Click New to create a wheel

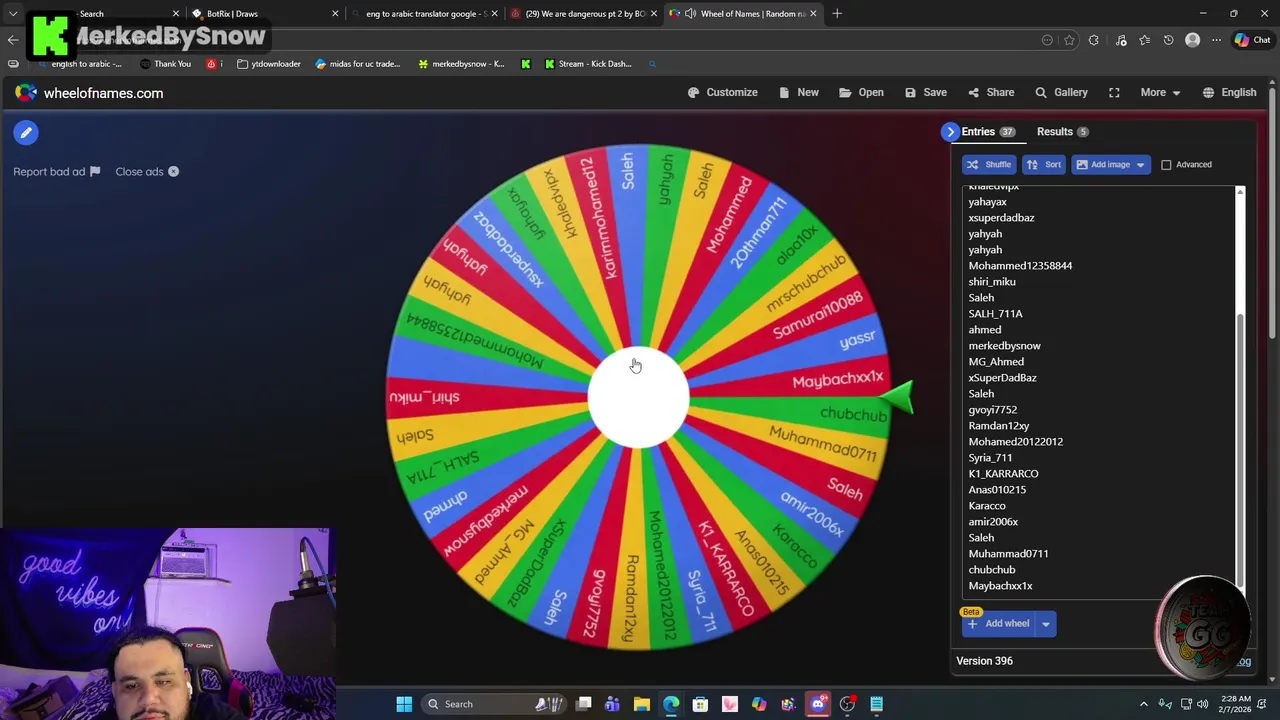(799, 93)
